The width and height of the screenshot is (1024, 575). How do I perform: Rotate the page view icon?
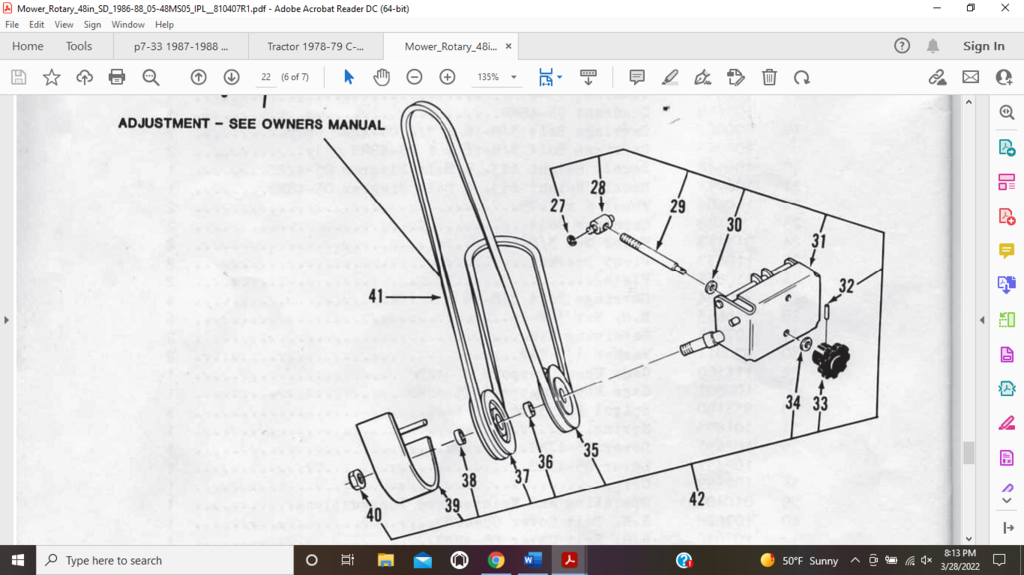[x=802, y=77]
